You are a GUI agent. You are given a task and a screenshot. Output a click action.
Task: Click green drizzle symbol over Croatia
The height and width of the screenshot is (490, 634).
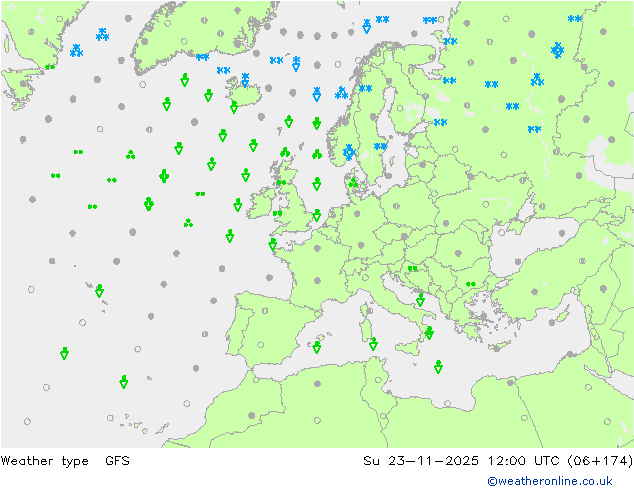click(412, 268)
